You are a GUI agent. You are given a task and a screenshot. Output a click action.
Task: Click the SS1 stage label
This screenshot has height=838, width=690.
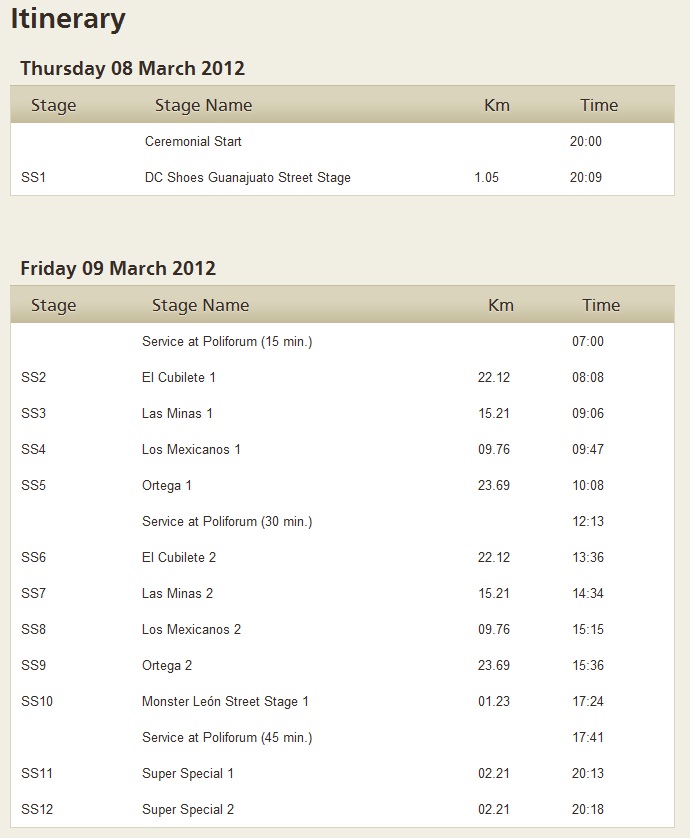coord(34,178)
